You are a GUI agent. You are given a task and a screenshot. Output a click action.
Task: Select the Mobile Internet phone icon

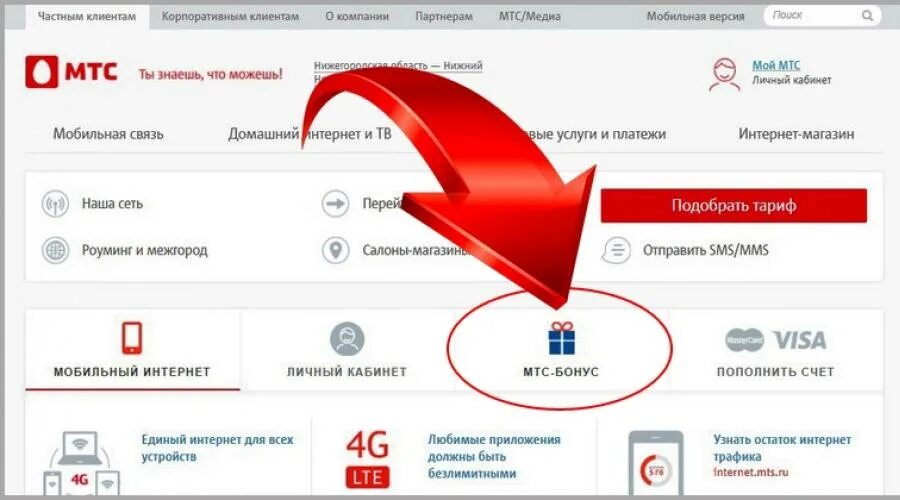132,338
